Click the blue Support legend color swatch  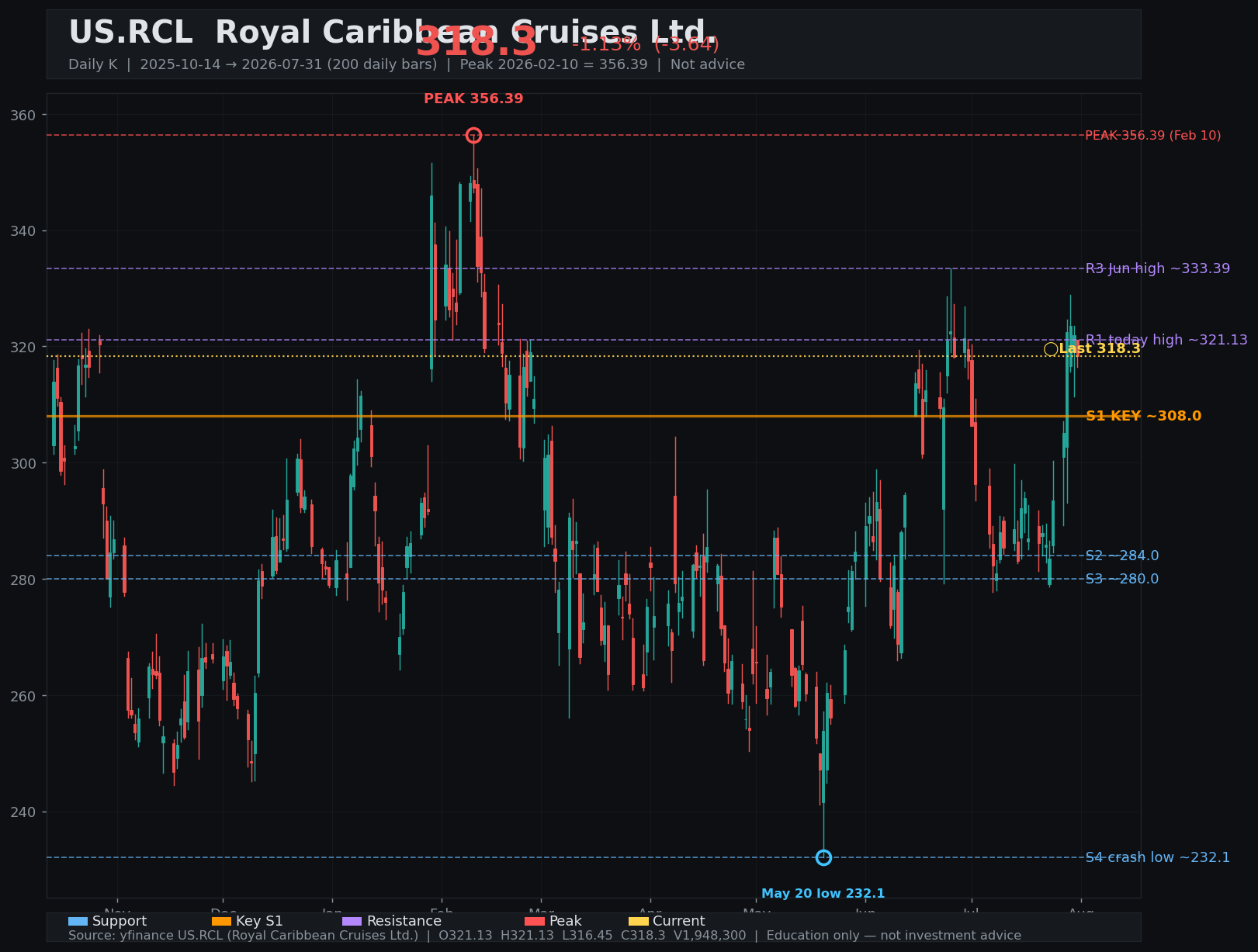click(x=78, y=922)
